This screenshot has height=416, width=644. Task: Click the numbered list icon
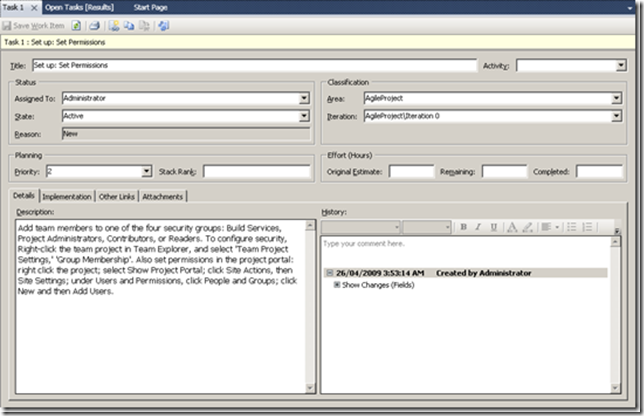[587, 227]
